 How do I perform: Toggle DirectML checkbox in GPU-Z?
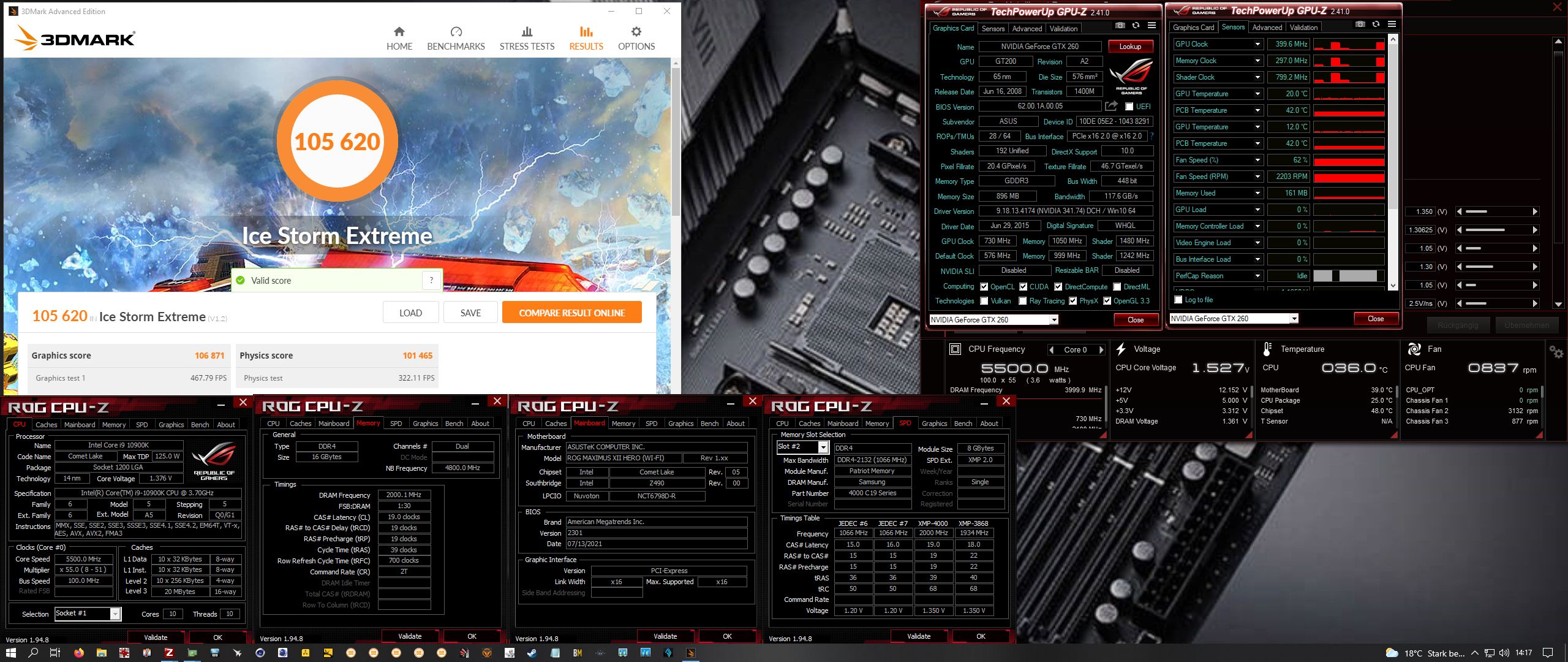coord(1117,287)
